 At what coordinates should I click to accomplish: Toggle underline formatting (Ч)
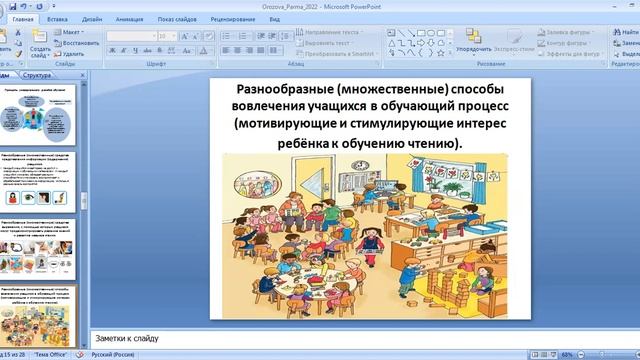(135, 51)
